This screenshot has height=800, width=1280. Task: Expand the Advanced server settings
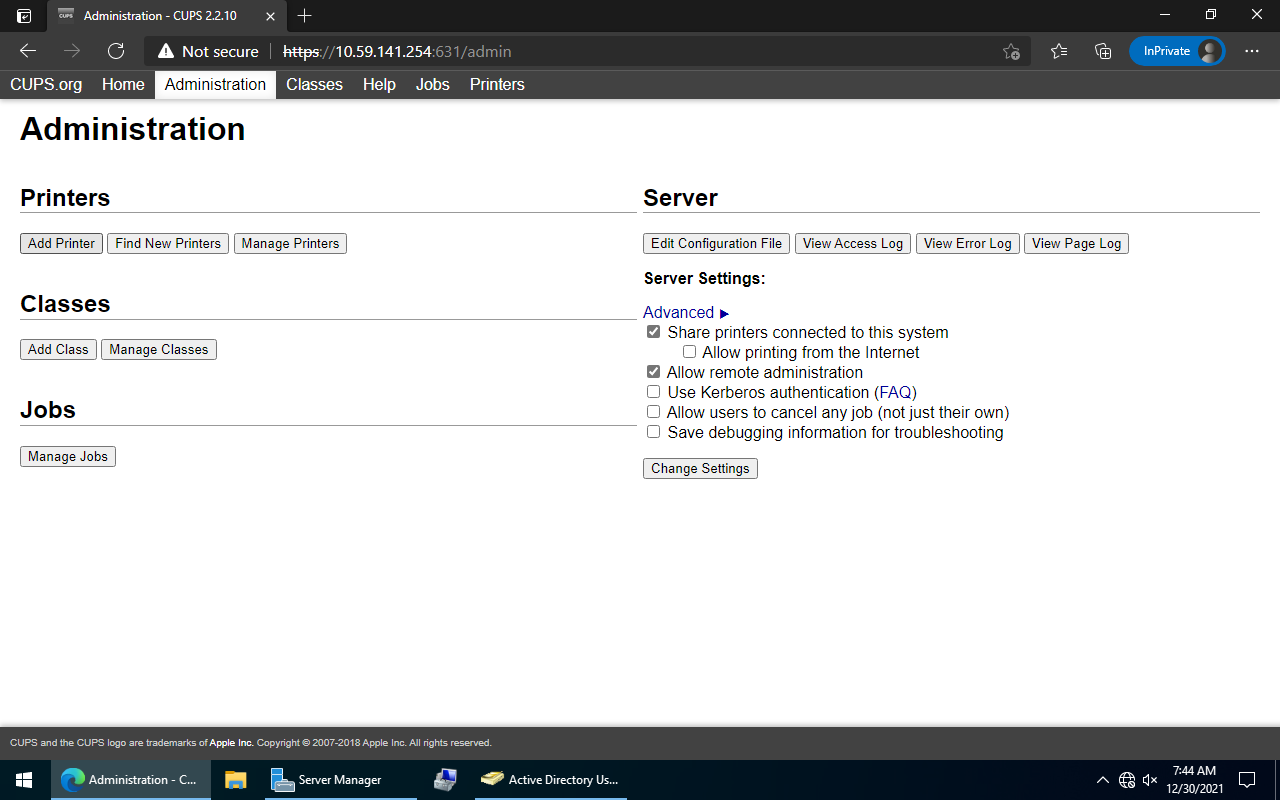point(686,313)
